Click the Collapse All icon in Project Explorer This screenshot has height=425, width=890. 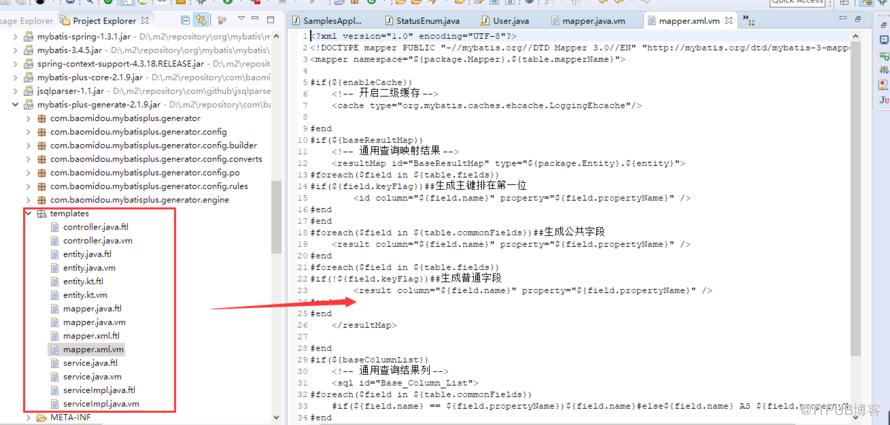point(186,20)
